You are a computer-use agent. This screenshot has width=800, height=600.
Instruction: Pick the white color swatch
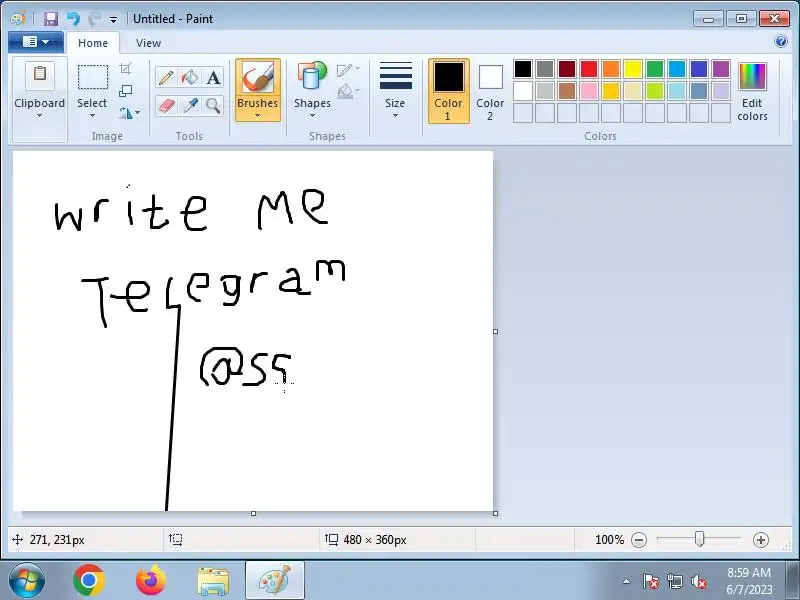click(523, 91)
